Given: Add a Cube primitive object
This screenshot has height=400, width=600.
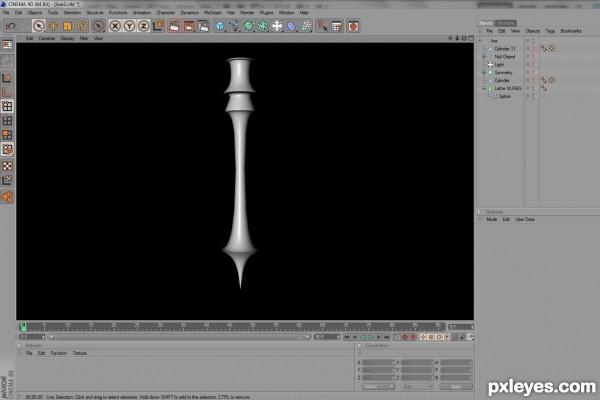Looking at the screenshot, I should tap(220, 26).
